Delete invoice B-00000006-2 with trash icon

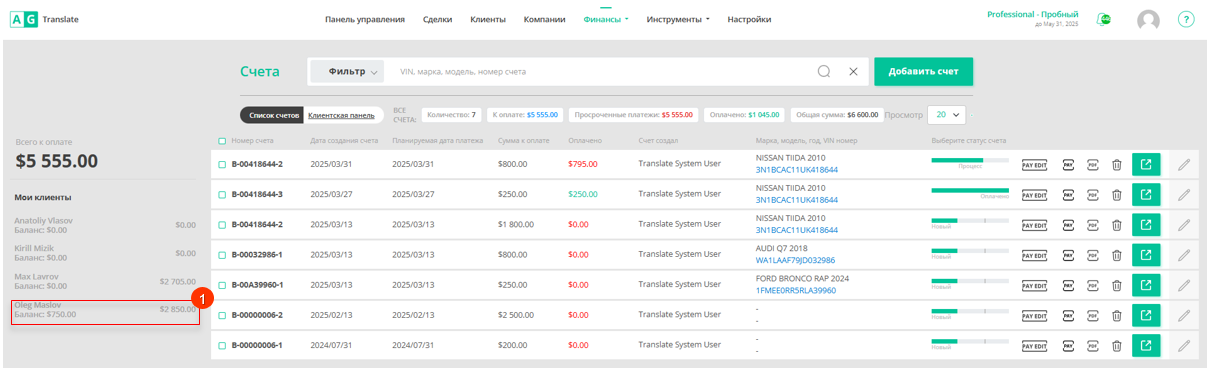tap(1116, 315)
